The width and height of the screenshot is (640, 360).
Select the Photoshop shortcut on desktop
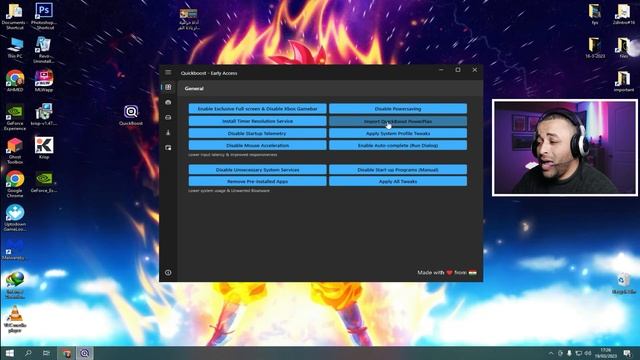pos(44,16)
